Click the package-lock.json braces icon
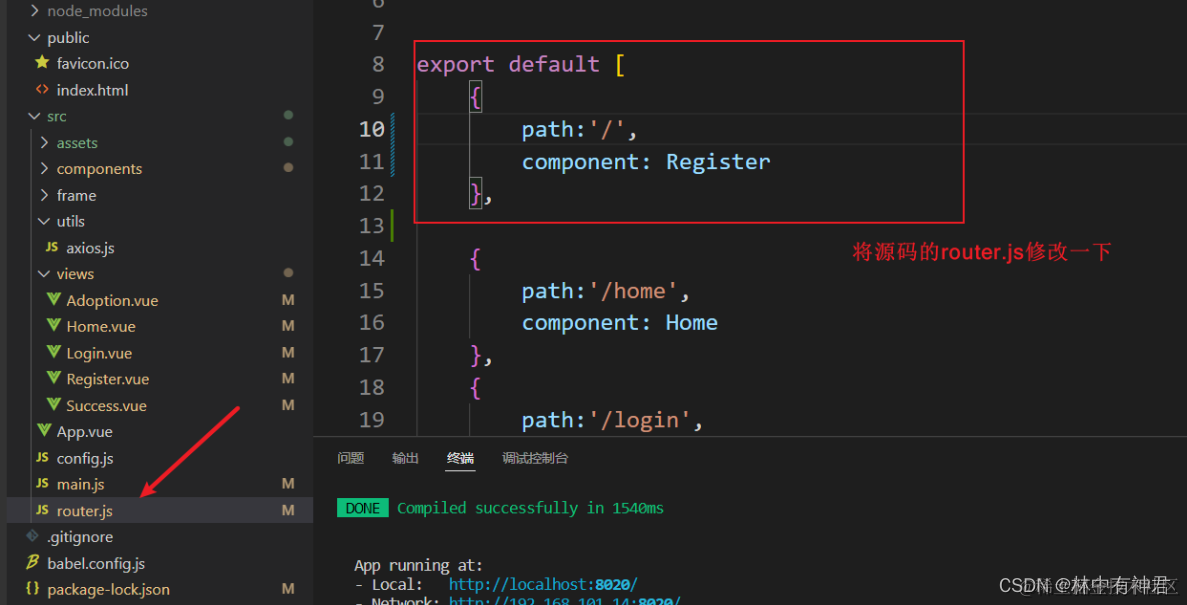Image resolution: width=1187 pixels, height=605 pixels. [33, 589]
